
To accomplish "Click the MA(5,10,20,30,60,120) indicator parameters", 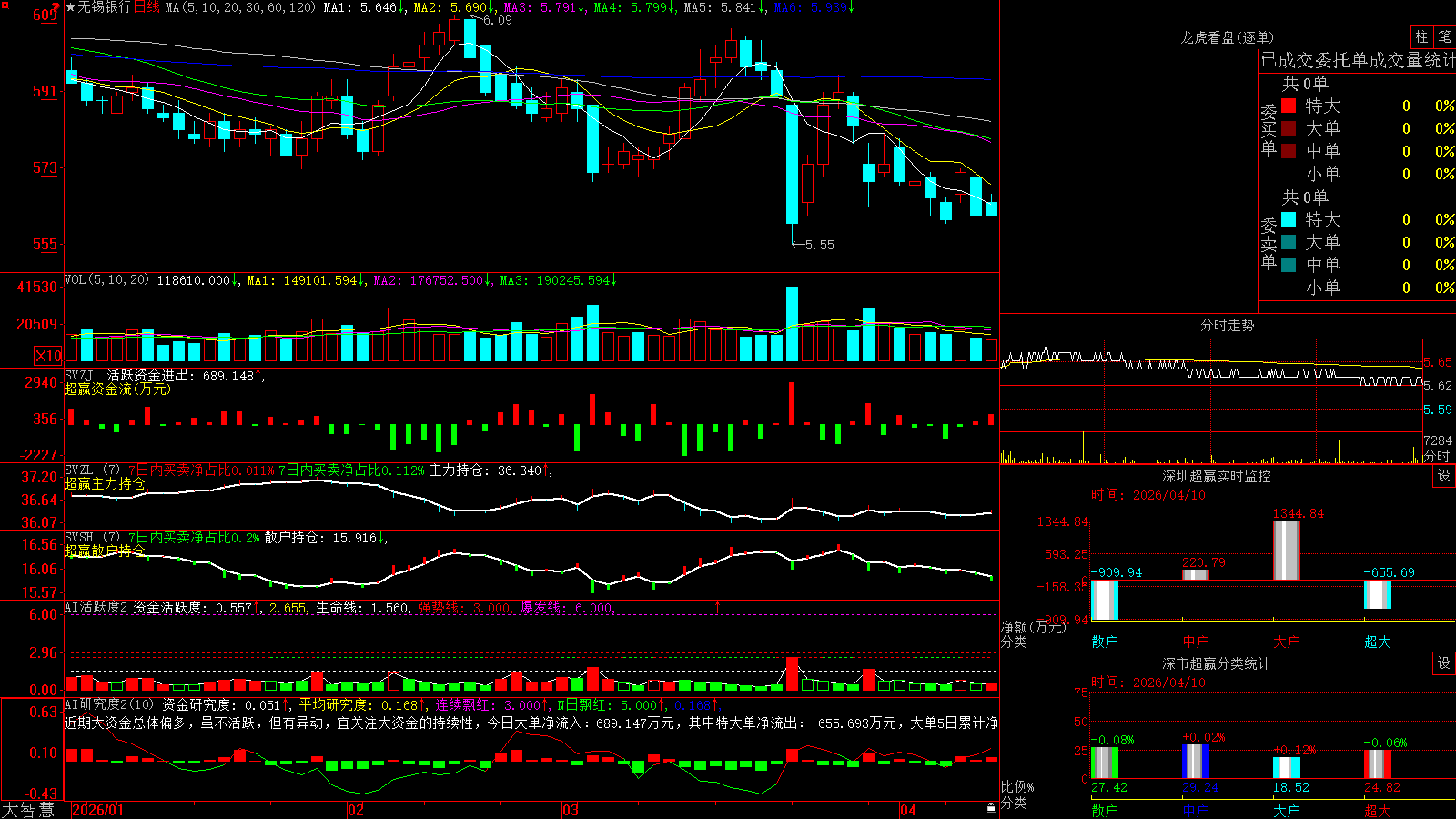I will pos(241,7).
